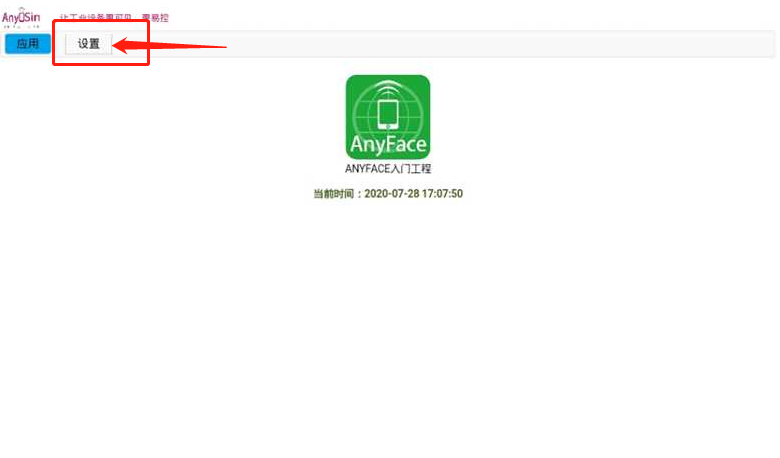Click blank white area below the timestamp
Viewport: 780px width, 458px height.
[x=388, y=320]
